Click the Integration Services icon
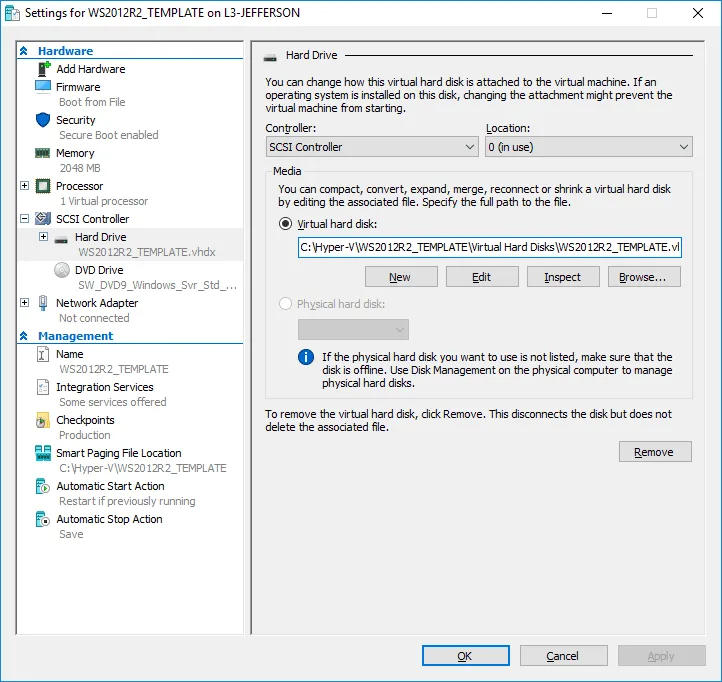 tap(42, 387)
